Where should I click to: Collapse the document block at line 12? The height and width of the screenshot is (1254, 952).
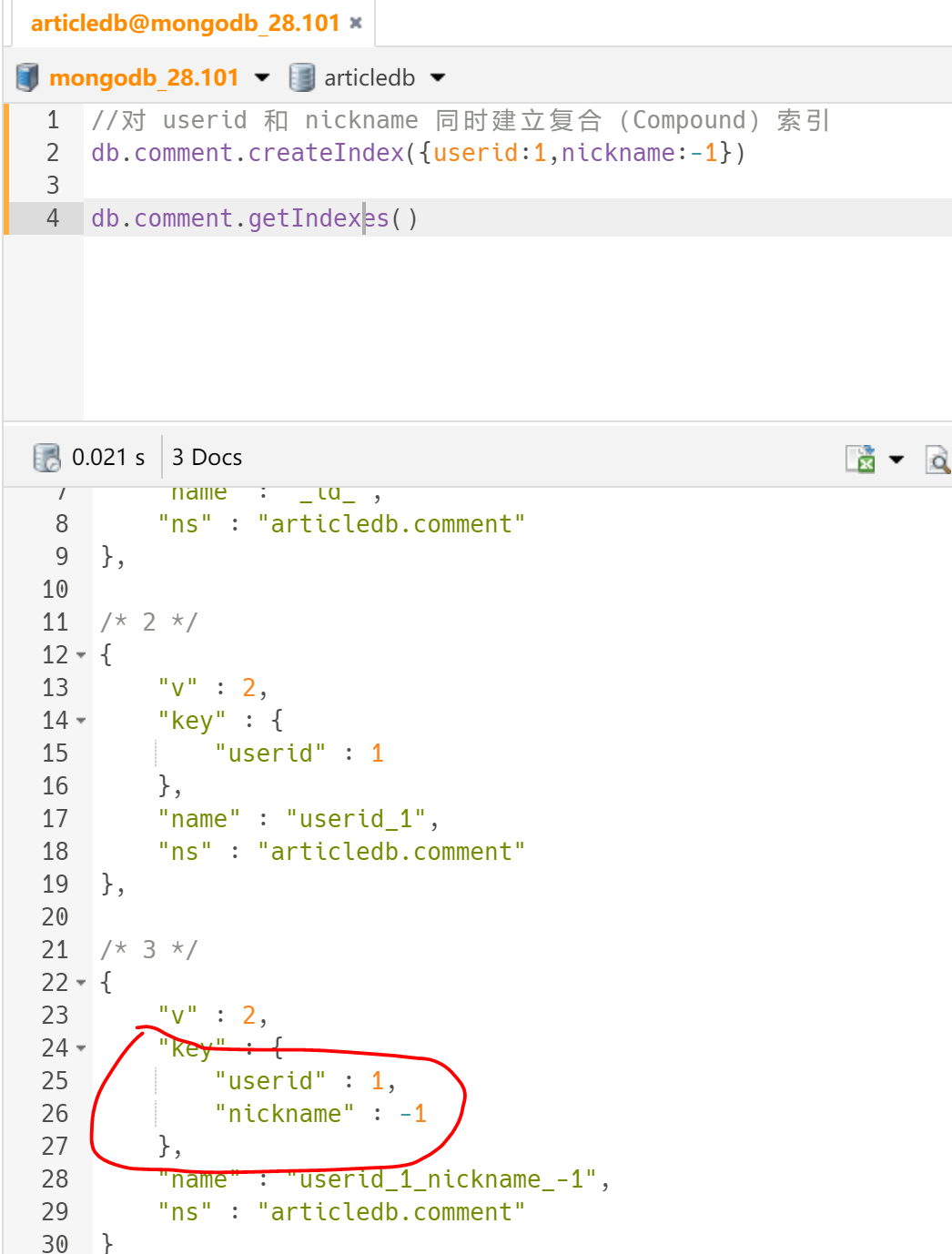pyautogui.click(x=82, y=655)
